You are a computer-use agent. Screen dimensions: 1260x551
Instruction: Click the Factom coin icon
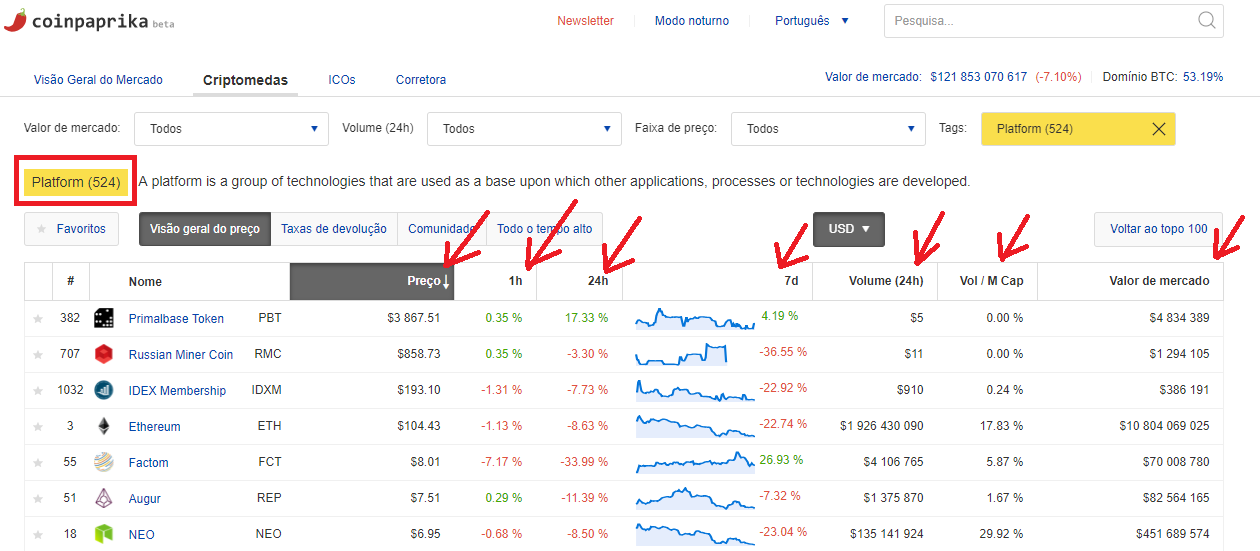[104, 462]
